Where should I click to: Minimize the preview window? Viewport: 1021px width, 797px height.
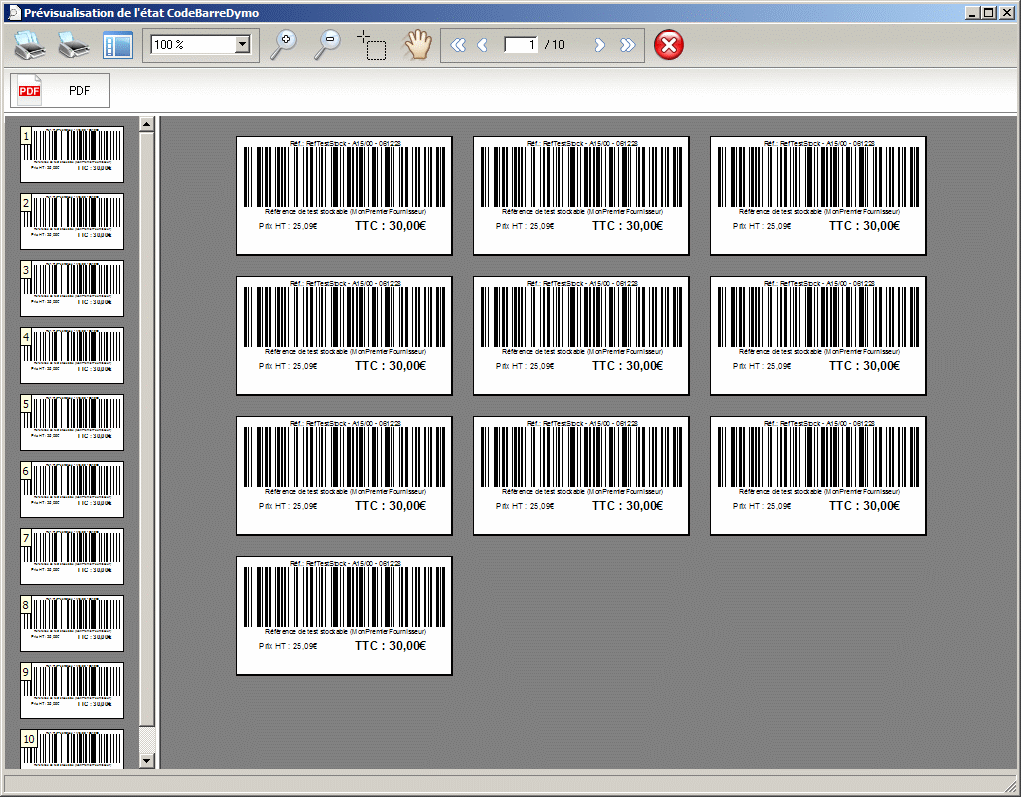click(973, 12)
